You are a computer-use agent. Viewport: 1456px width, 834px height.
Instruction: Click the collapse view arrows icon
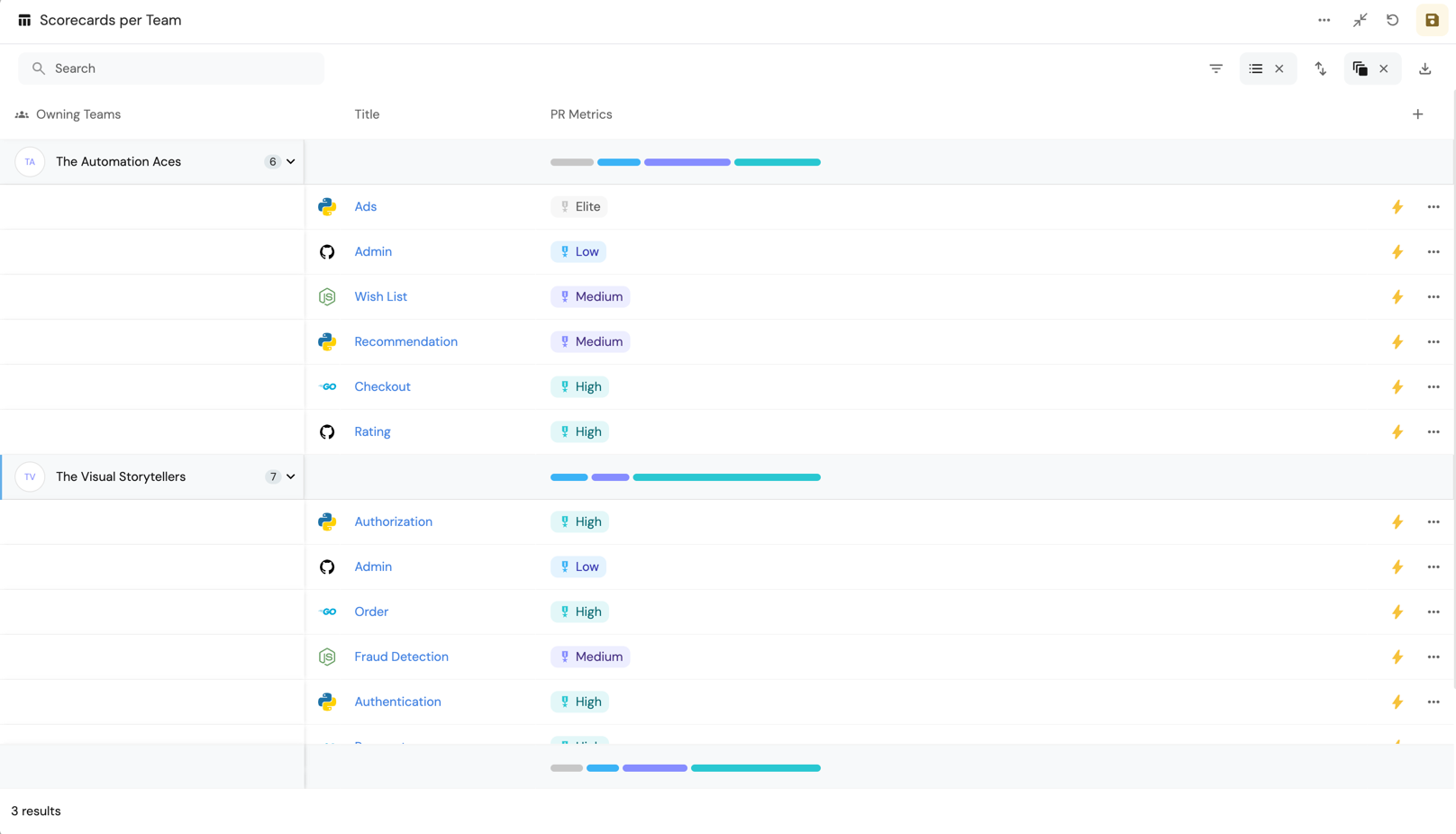click(1360, 20)
